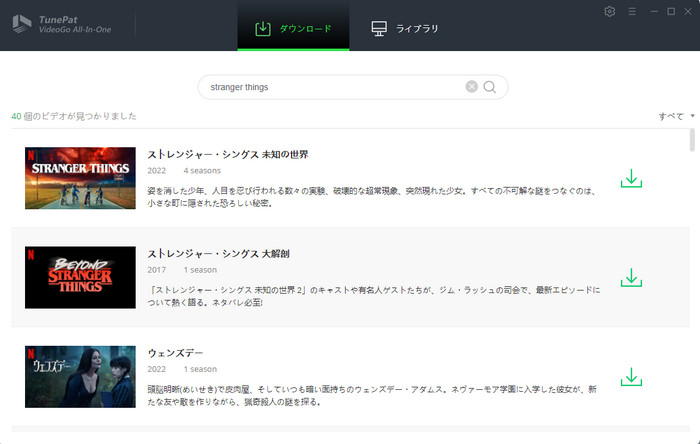Open the hamburger menu icon
Screen dimensions: 700x444
click(x=632, y=11)
